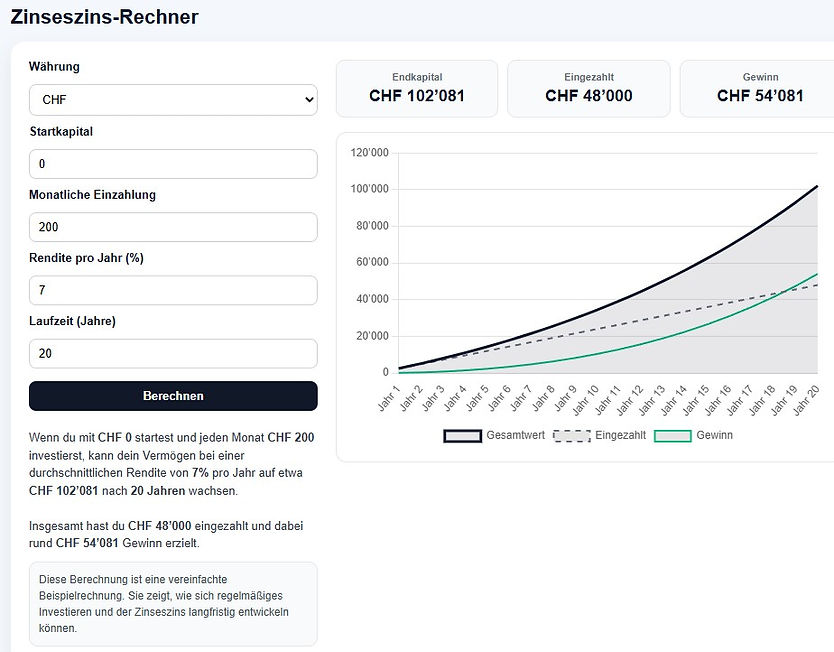This screenshot has width=834, height=652.
Task: Click the Gesamtwert legend label
Action: click(x=515, y=435)
